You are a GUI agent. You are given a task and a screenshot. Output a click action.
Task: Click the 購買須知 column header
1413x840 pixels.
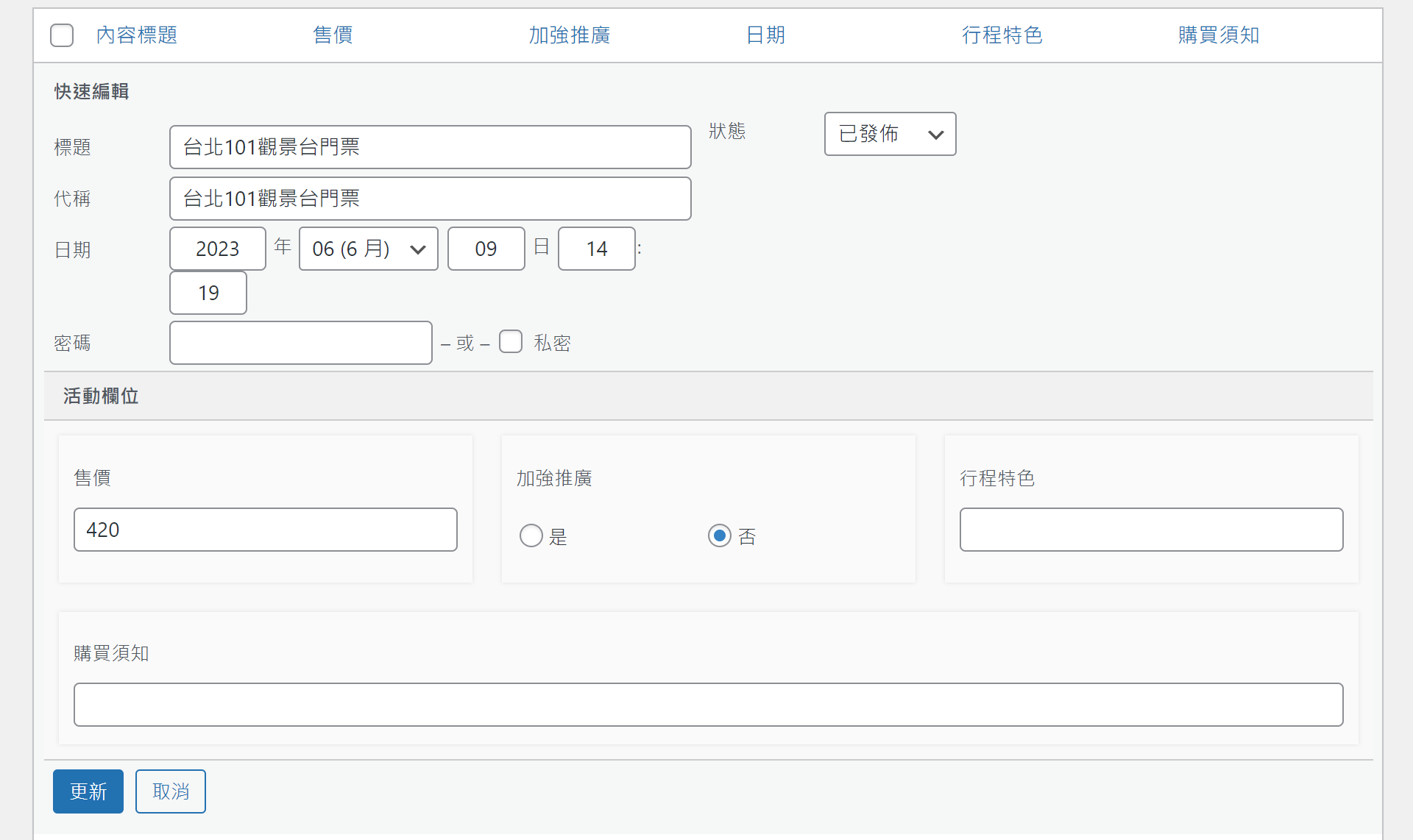[x=1218, y=35]
